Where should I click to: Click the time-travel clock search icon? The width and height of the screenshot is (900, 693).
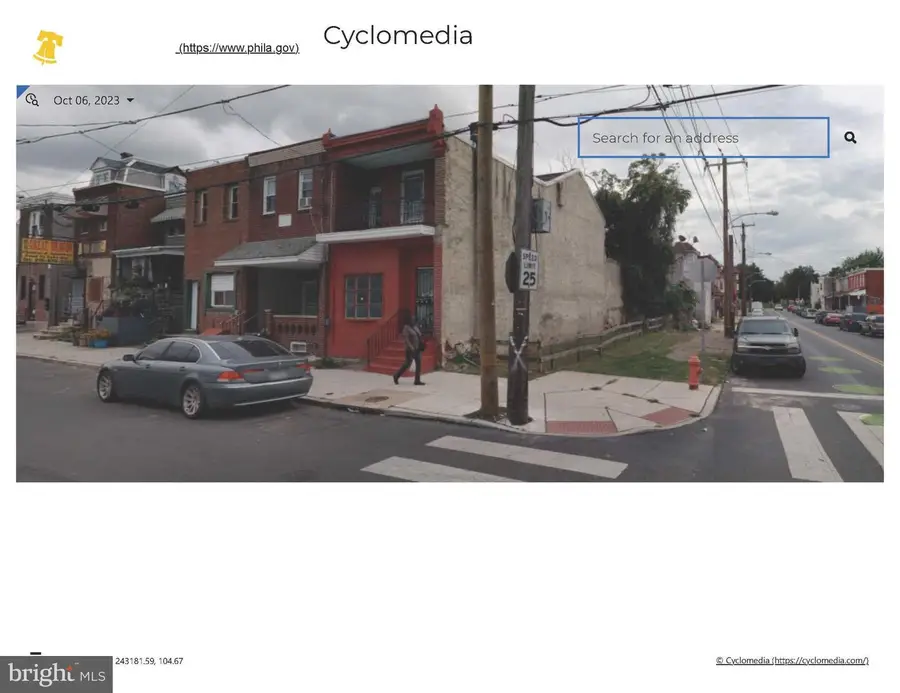point(32,99)
